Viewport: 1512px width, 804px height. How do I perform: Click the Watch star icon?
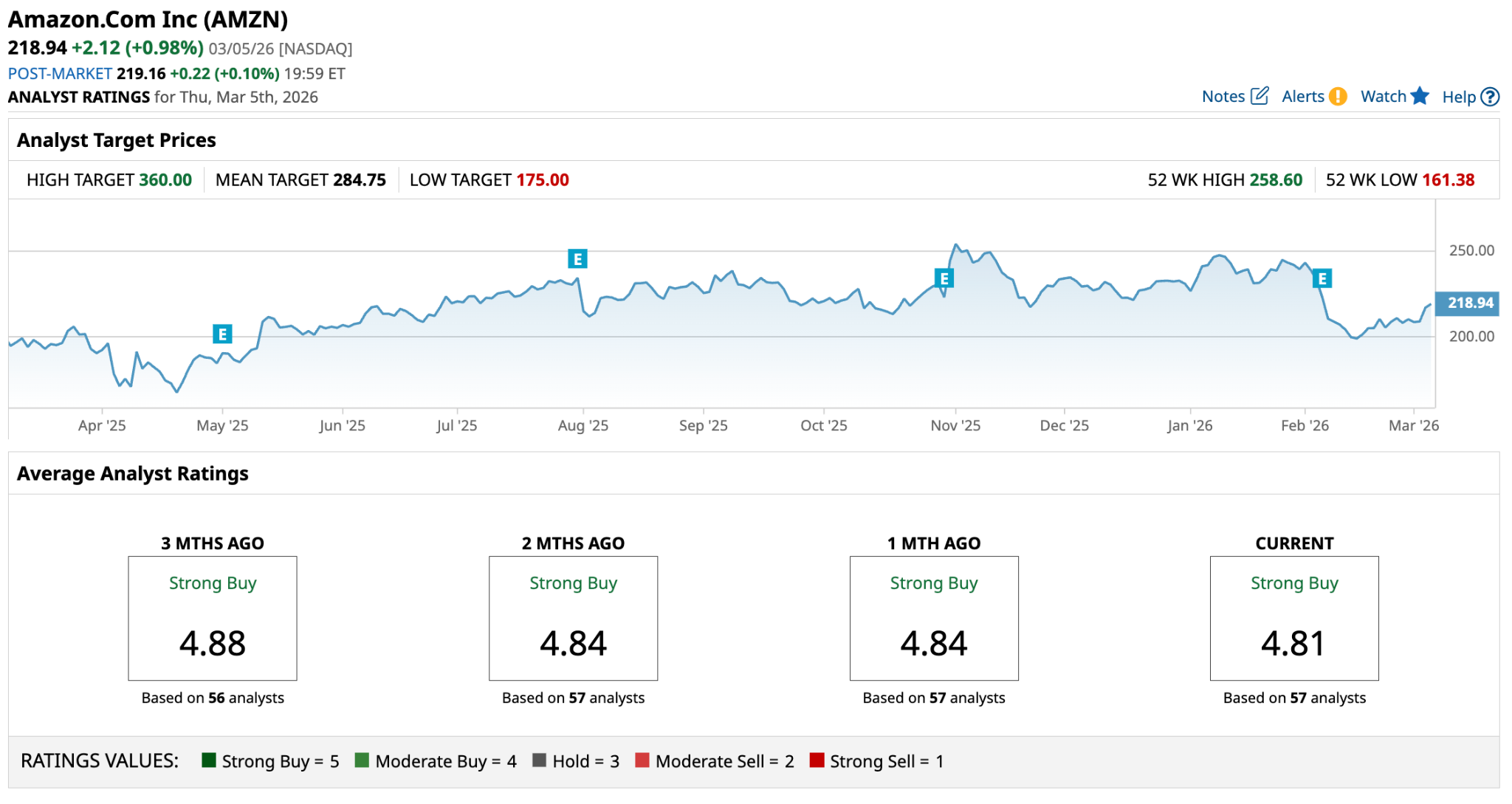coord(1420,96)
